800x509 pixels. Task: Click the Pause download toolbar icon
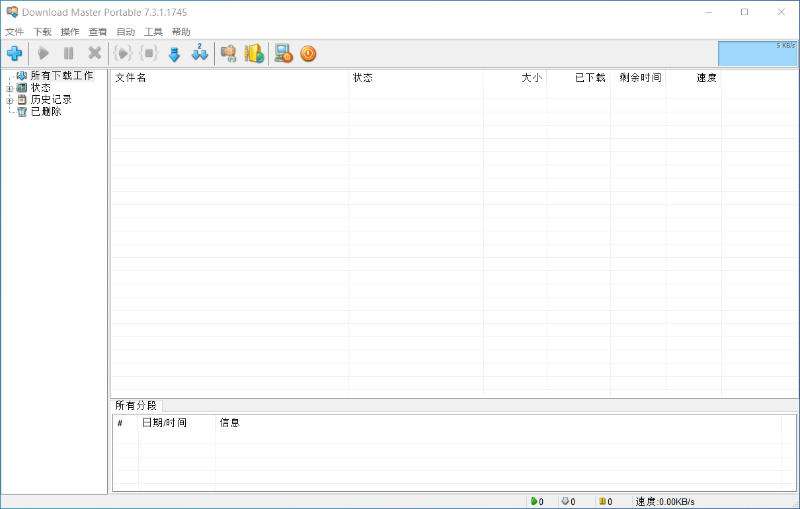pos(68,53)
